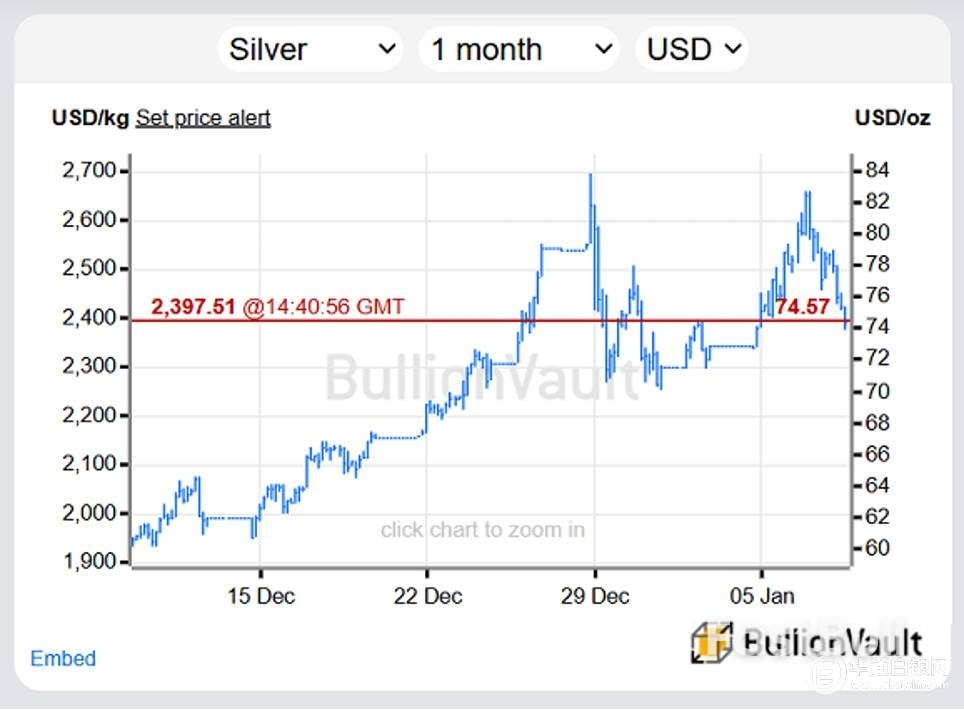Click the 15 Dec date axis label
This screenshot has width=964, height=710.
[261, 596]
